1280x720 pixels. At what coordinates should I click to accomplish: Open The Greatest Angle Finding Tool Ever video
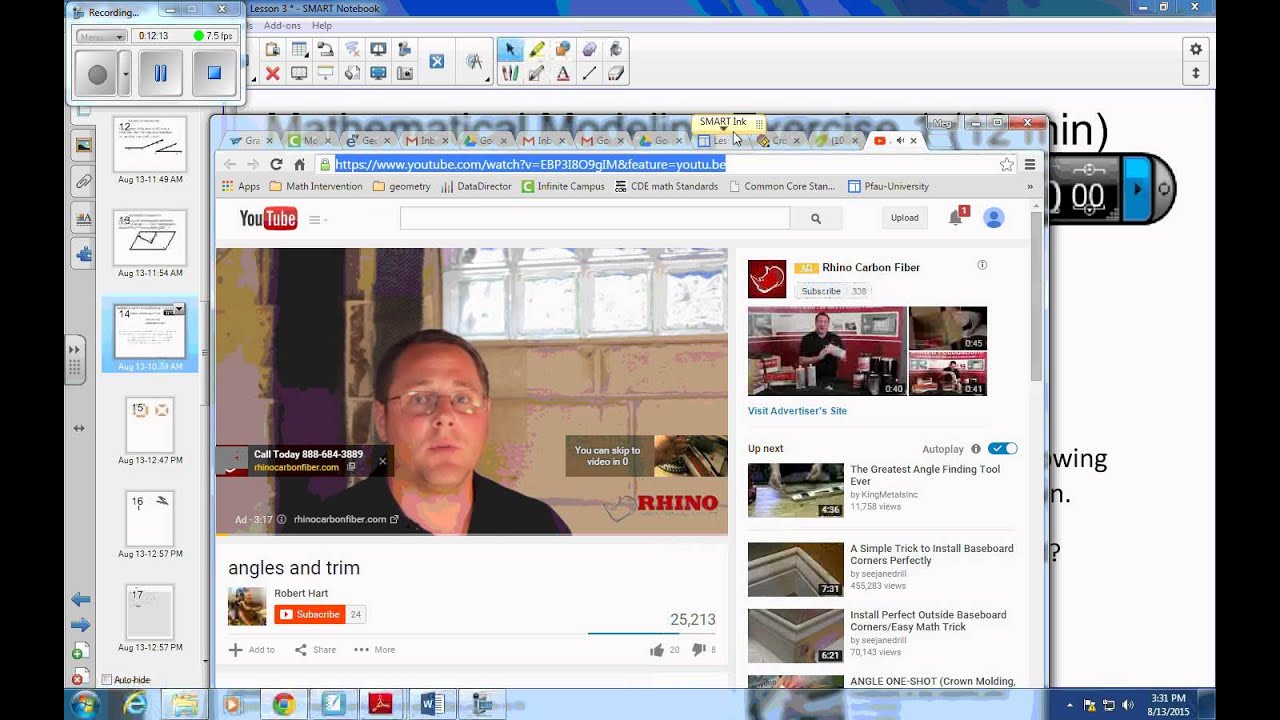point(925,475)
